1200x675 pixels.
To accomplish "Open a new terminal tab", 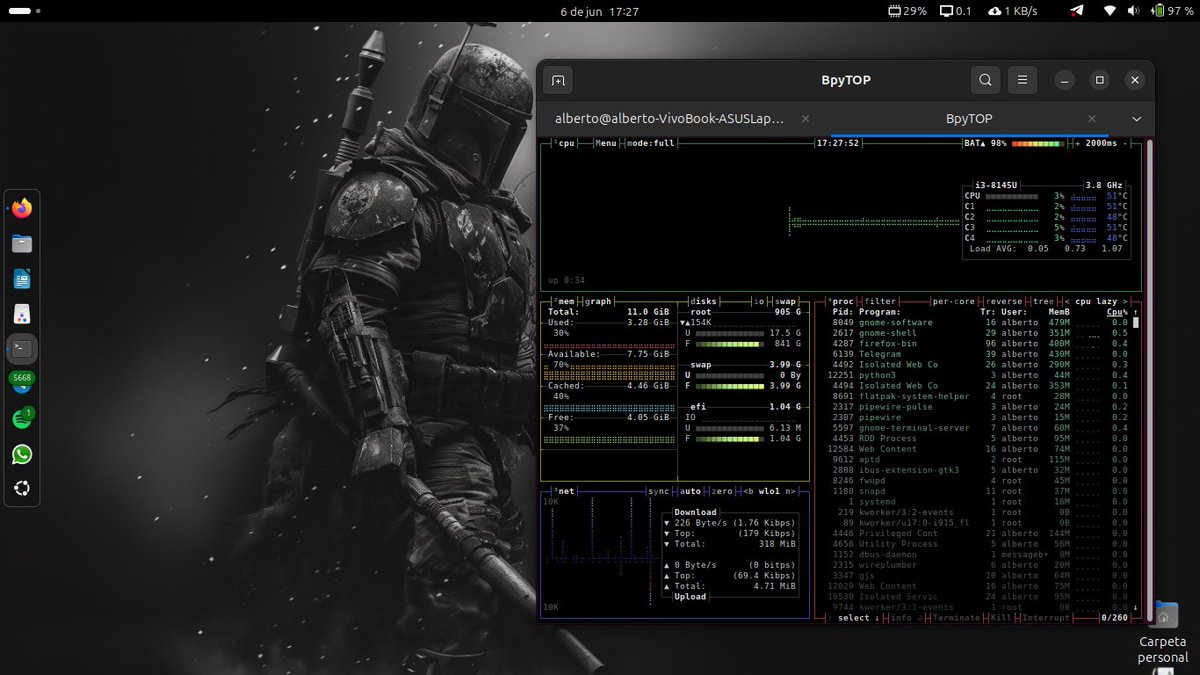I will 558,80.
